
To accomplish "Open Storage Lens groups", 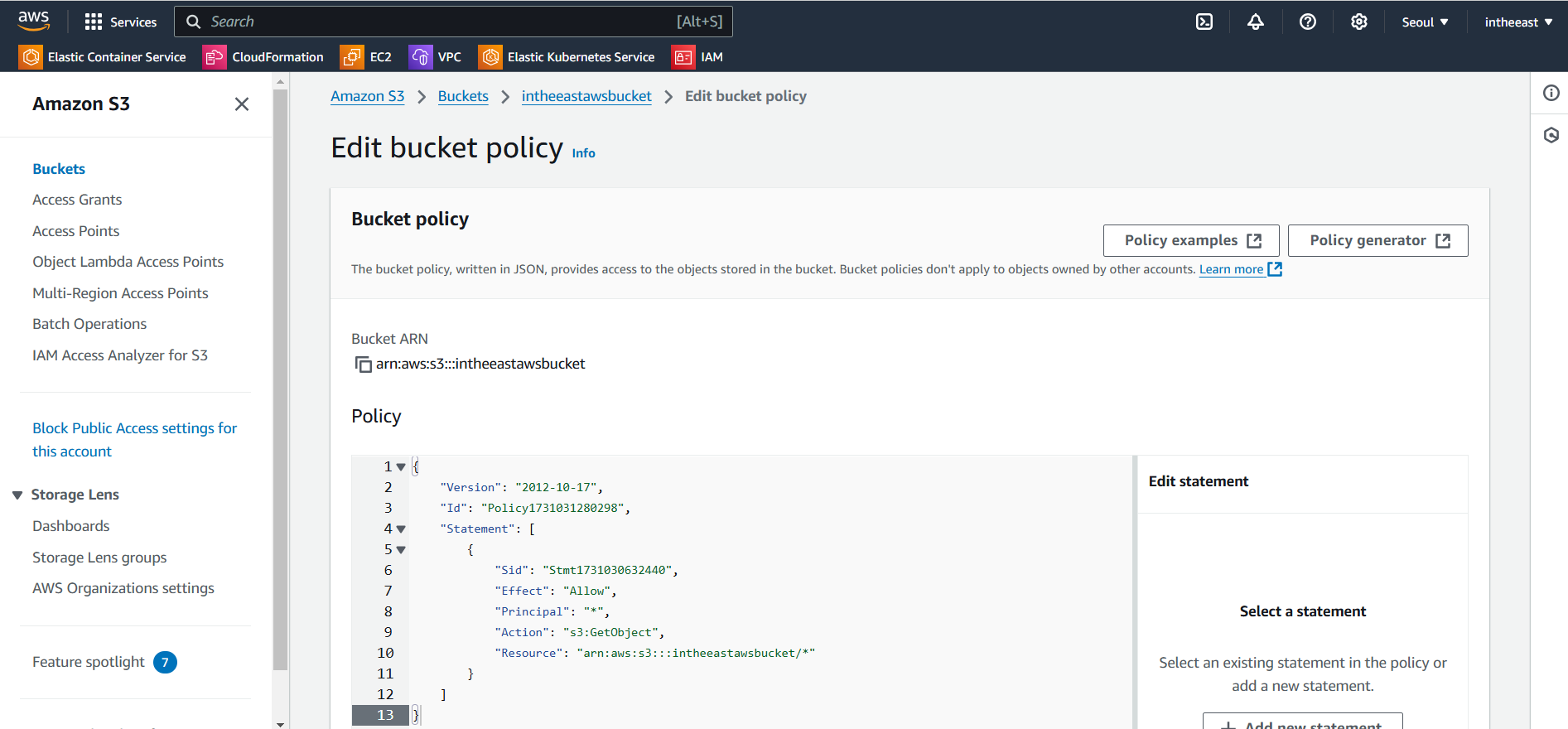I will tap(99, 558).
